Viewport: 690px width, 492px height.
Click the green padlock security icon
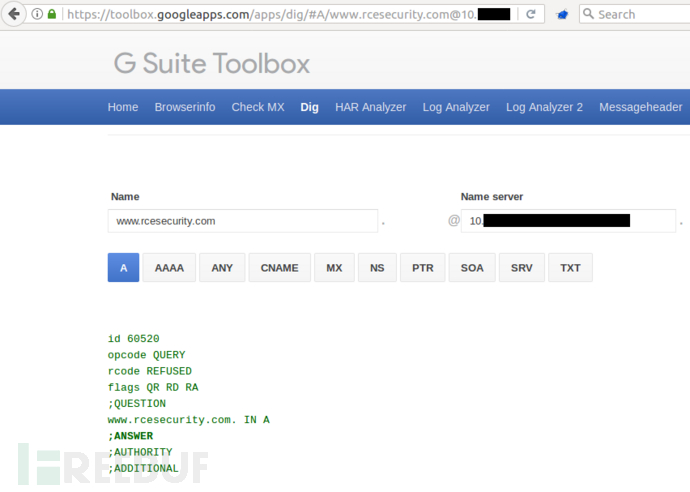click(x=52, y=14)
